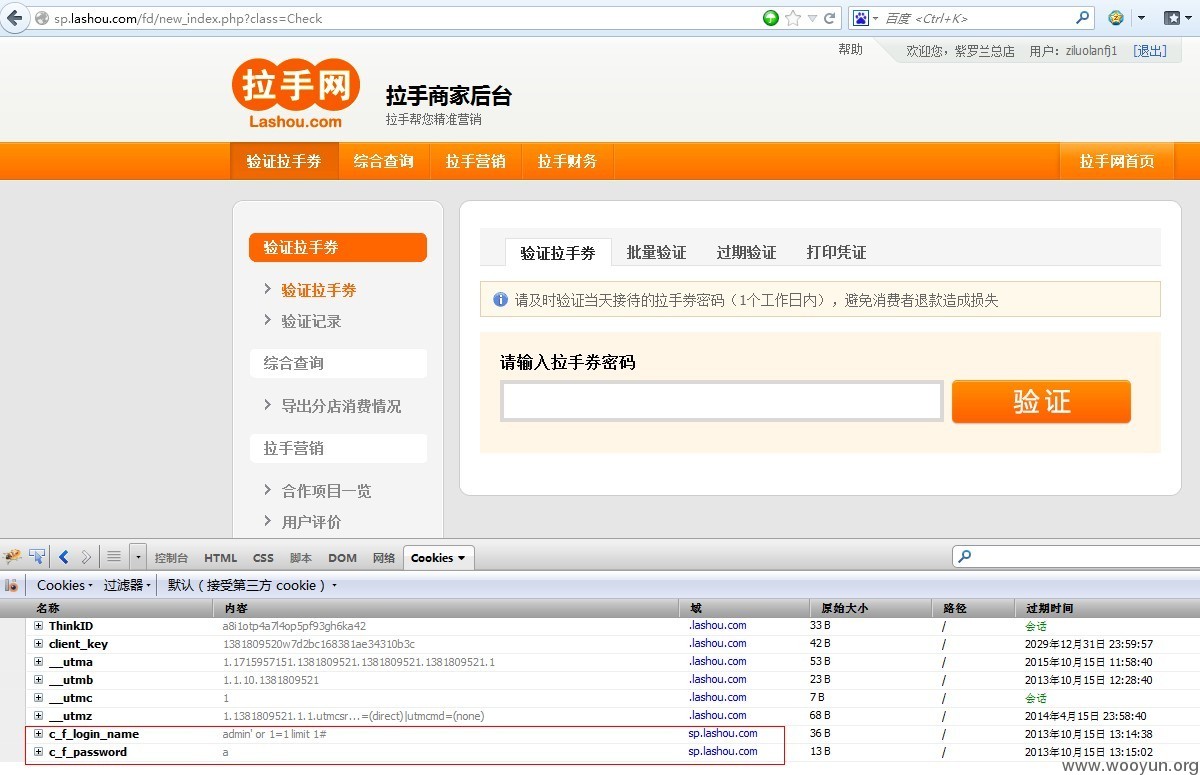Image resolution: width=1200 pixels, height=775 pixels.
Task: Focus the Baidu search input field
Action: point(977,18)
